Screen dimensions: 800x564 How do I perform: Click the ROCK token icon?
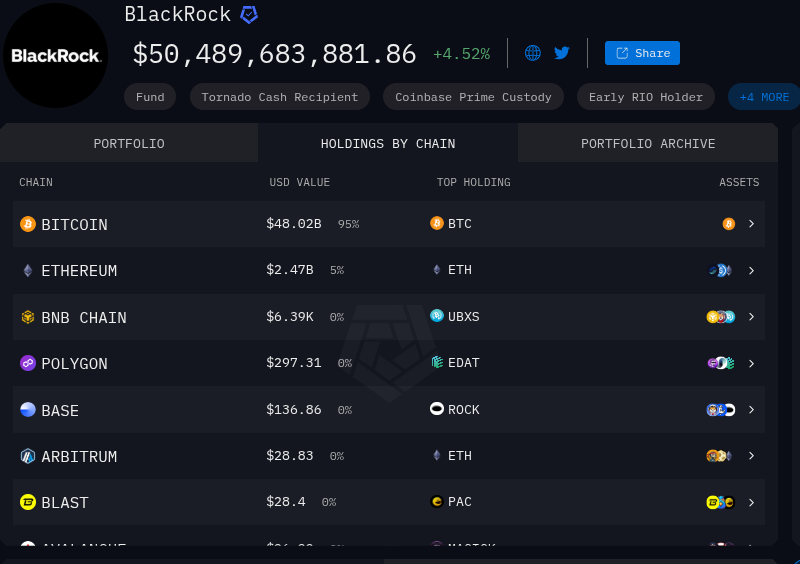point(437,409)
